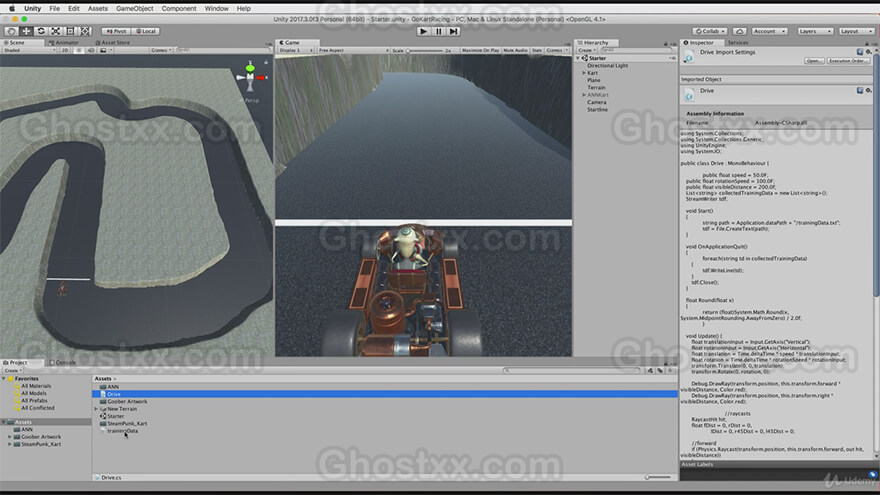
Task: Collapse the Starter scene in Hierarchy
Action: coord(578,58)
